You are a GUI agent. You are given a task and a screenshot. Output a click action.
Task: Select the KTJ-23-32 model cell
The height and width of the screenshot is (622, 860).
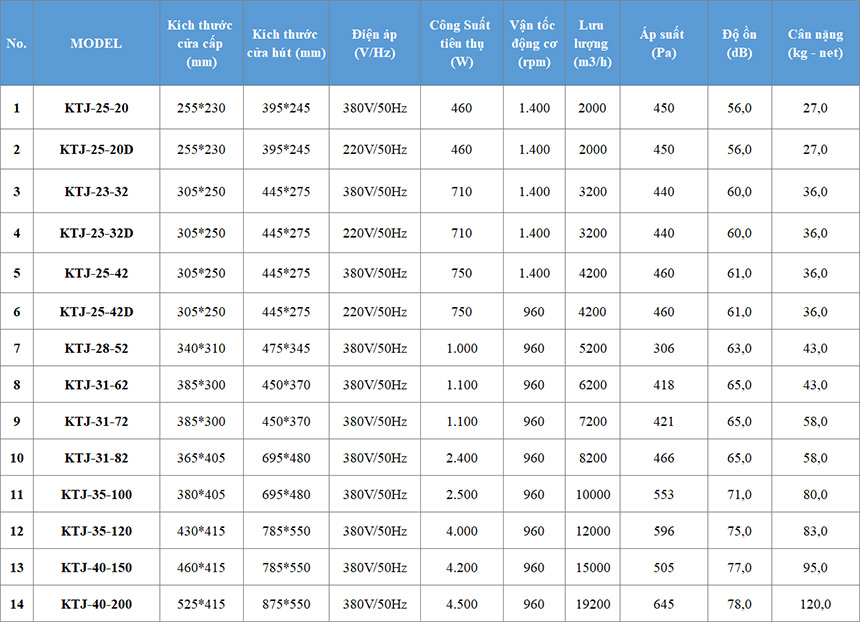click(96, 191)
